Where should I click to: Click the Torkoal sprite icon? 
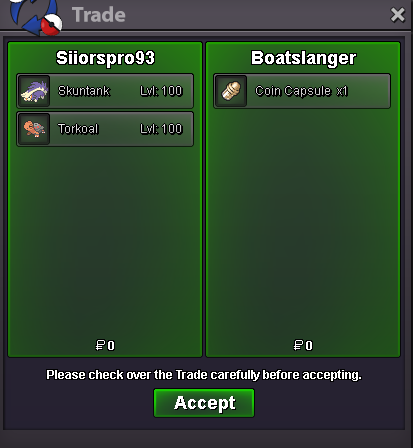tap(34, 129)
